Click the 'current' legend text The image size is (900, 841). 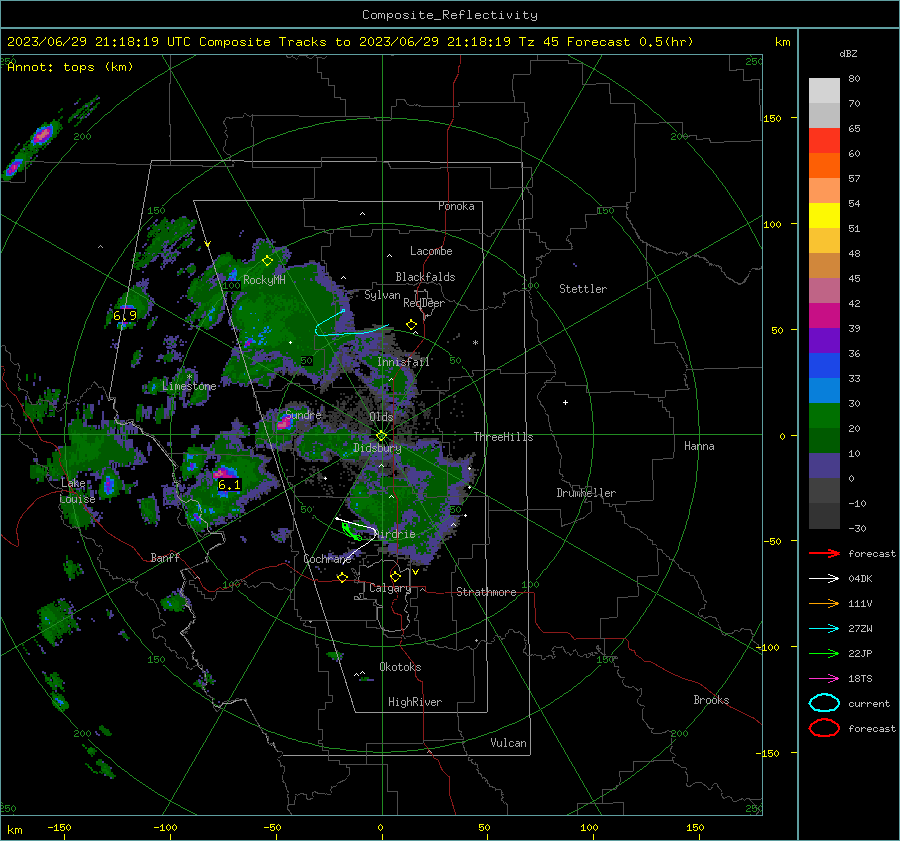point(869,704)
